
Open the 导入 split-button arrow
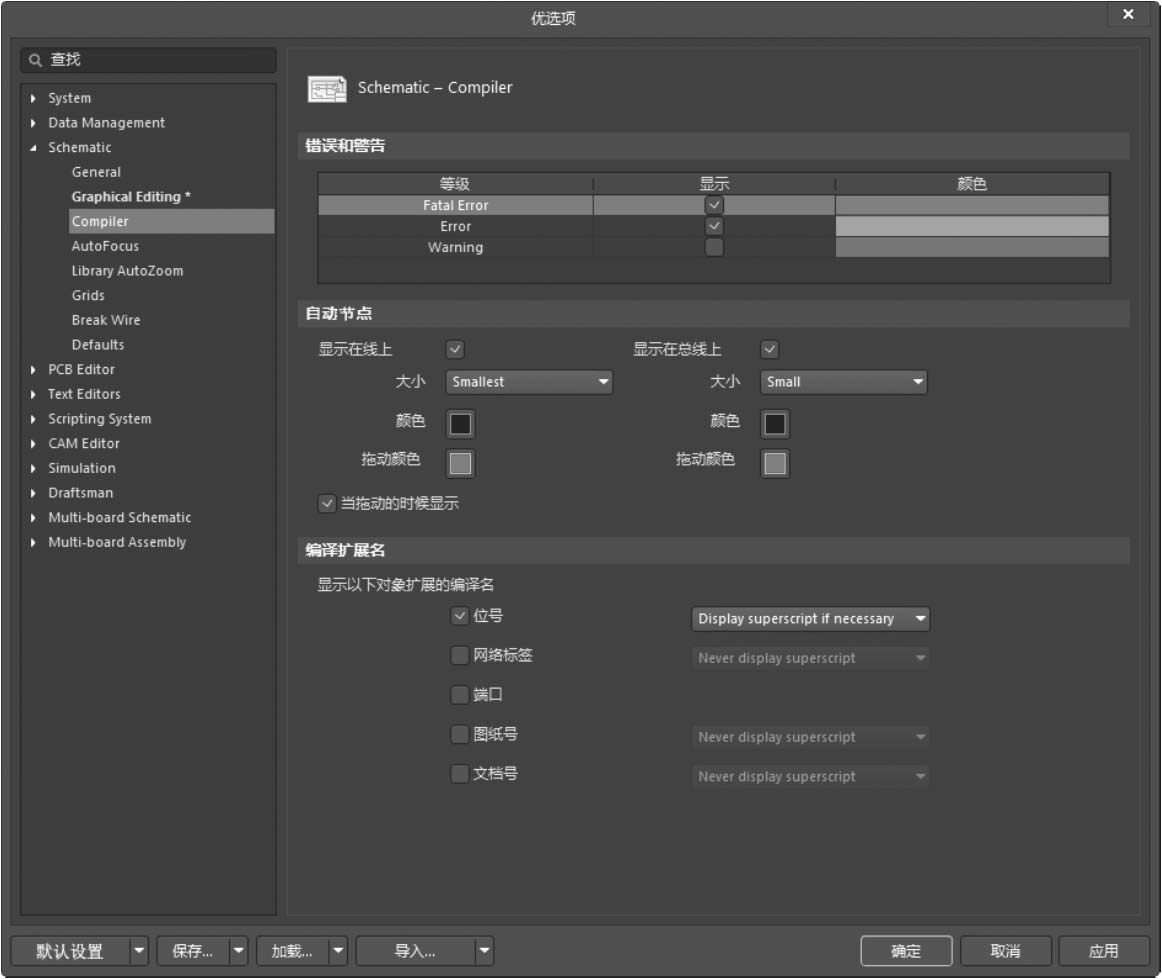pos(484,951)
